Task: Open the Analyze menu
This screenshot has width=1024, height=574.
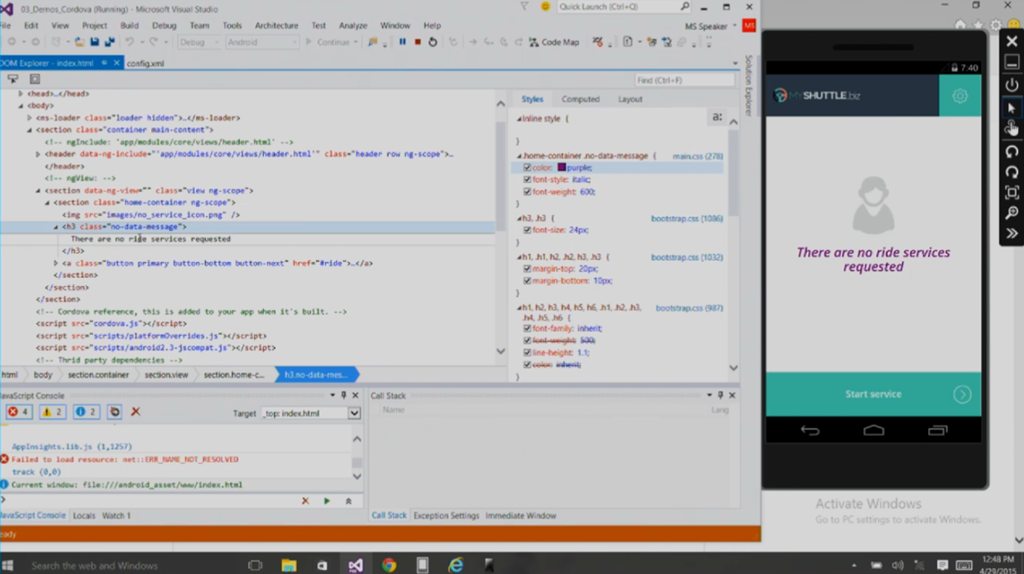Action: [353, 25]
